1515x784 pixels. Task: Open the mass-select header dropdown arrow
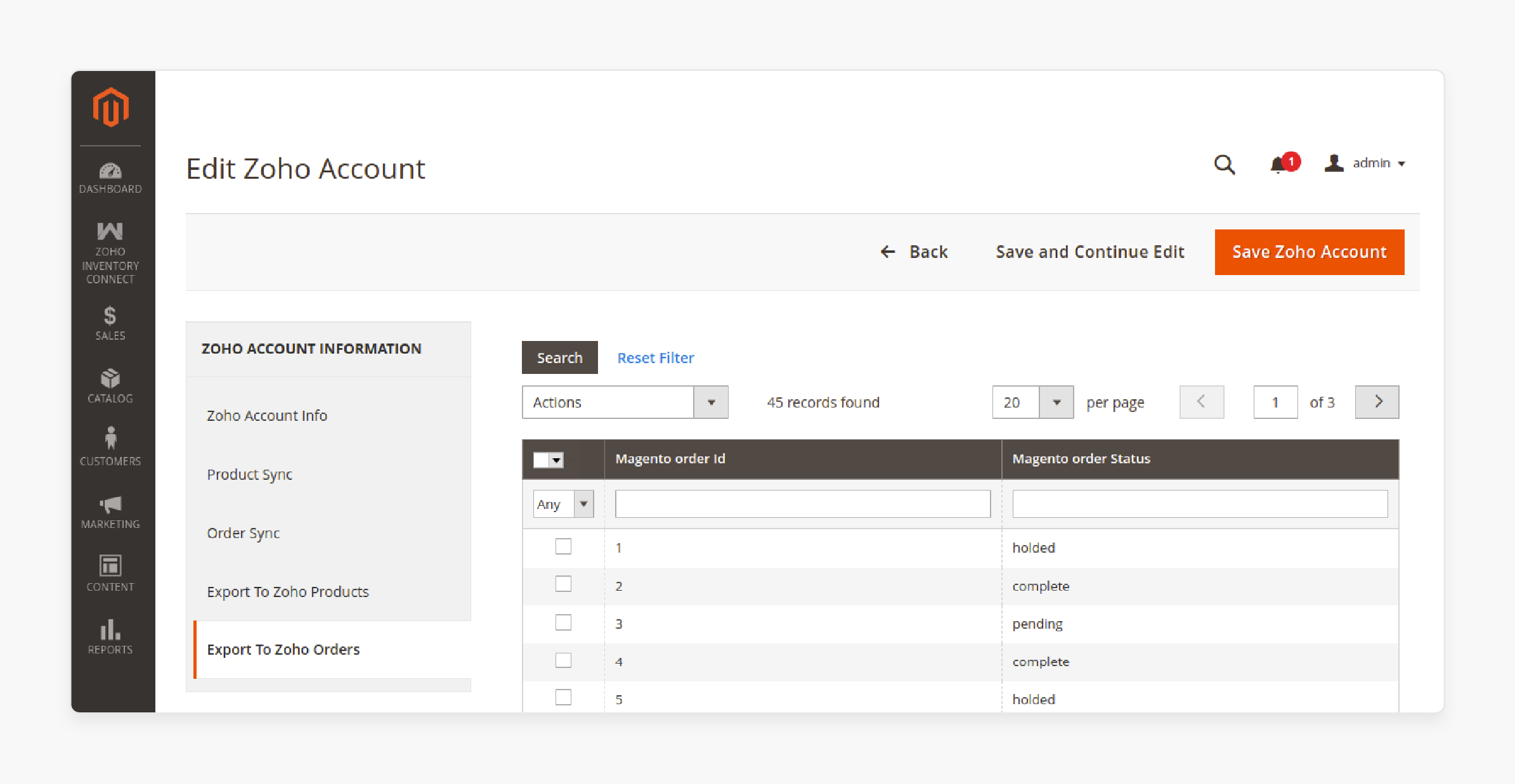click(x=557, y=460)
